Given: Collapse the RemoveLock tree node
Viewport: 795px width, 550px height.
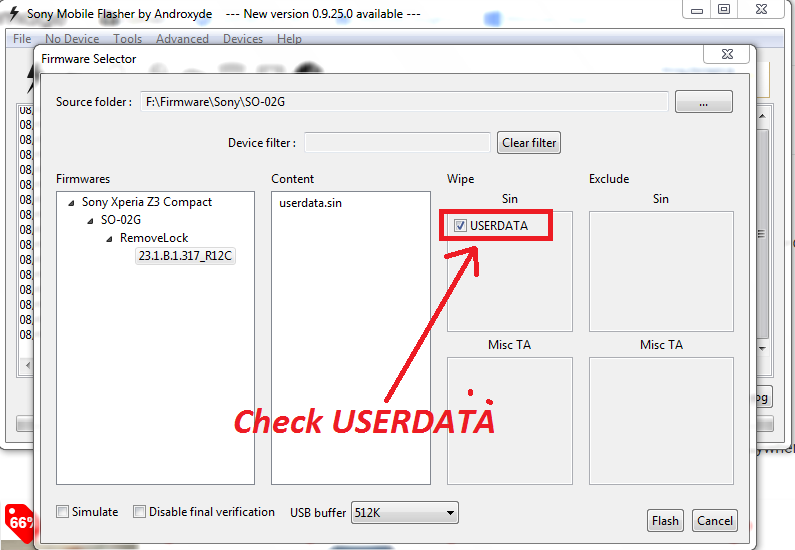Looking at the screenshot, I should point(109,239).
